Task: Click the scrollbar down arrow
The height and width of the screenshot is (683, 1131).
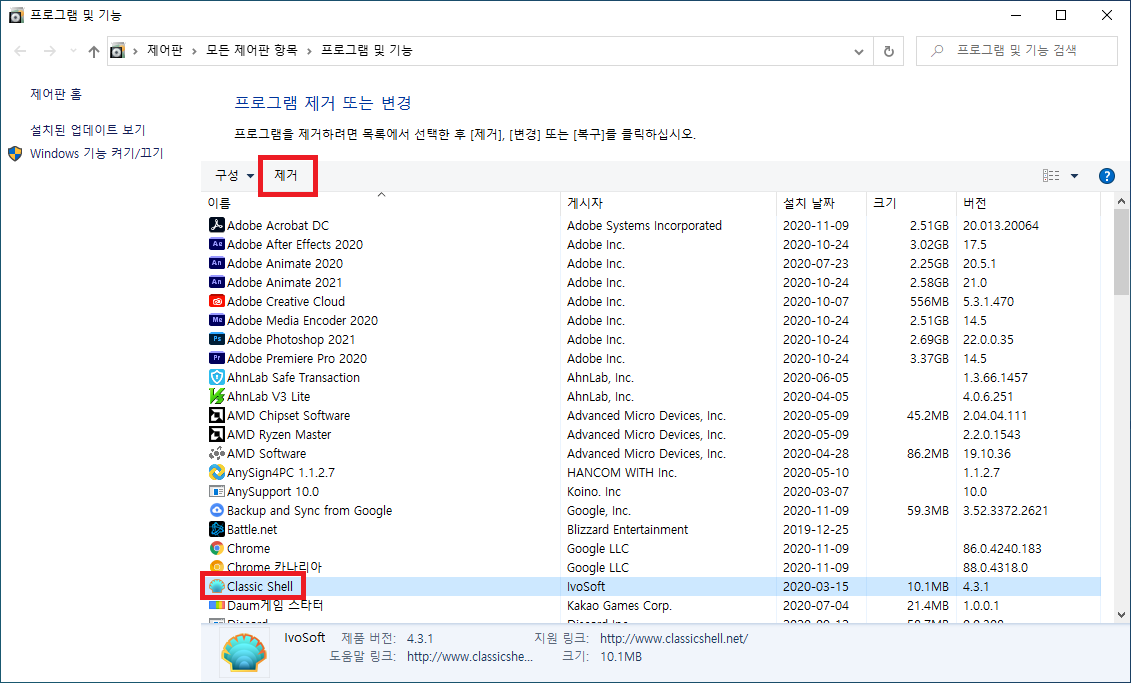Action: coord(1121,615)
